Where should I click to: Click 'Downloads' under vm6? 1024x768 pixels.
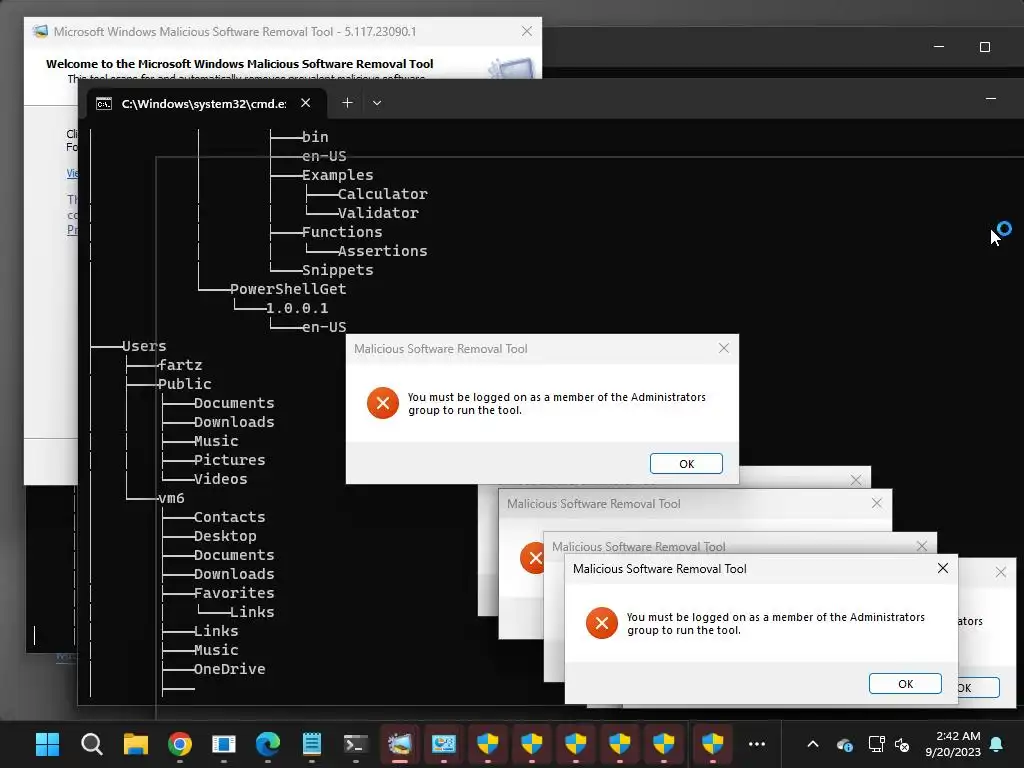tap(234, 574)
